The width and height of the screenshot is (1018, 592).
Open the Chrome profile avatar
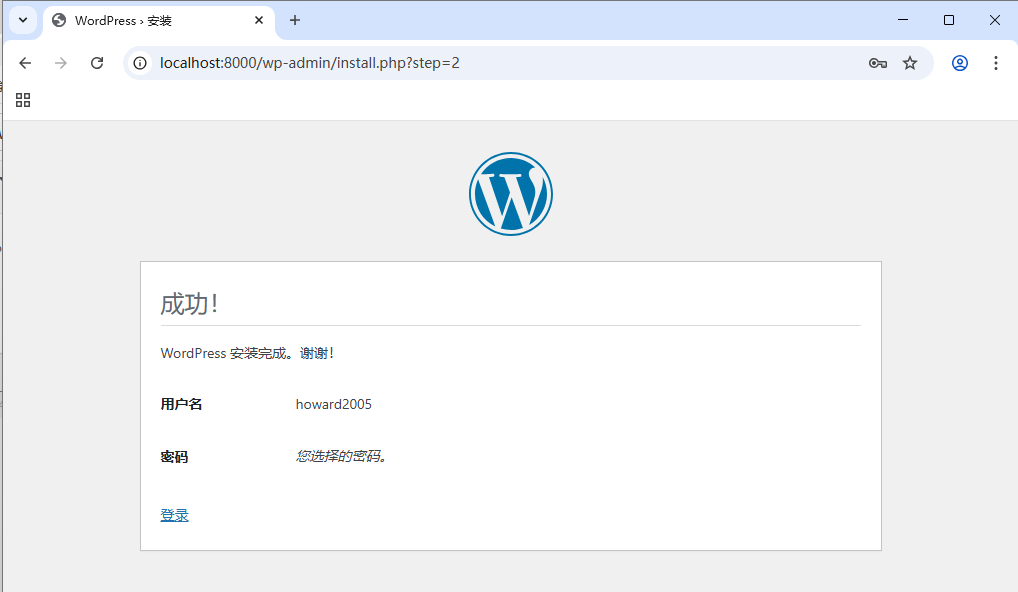[960, 63]
